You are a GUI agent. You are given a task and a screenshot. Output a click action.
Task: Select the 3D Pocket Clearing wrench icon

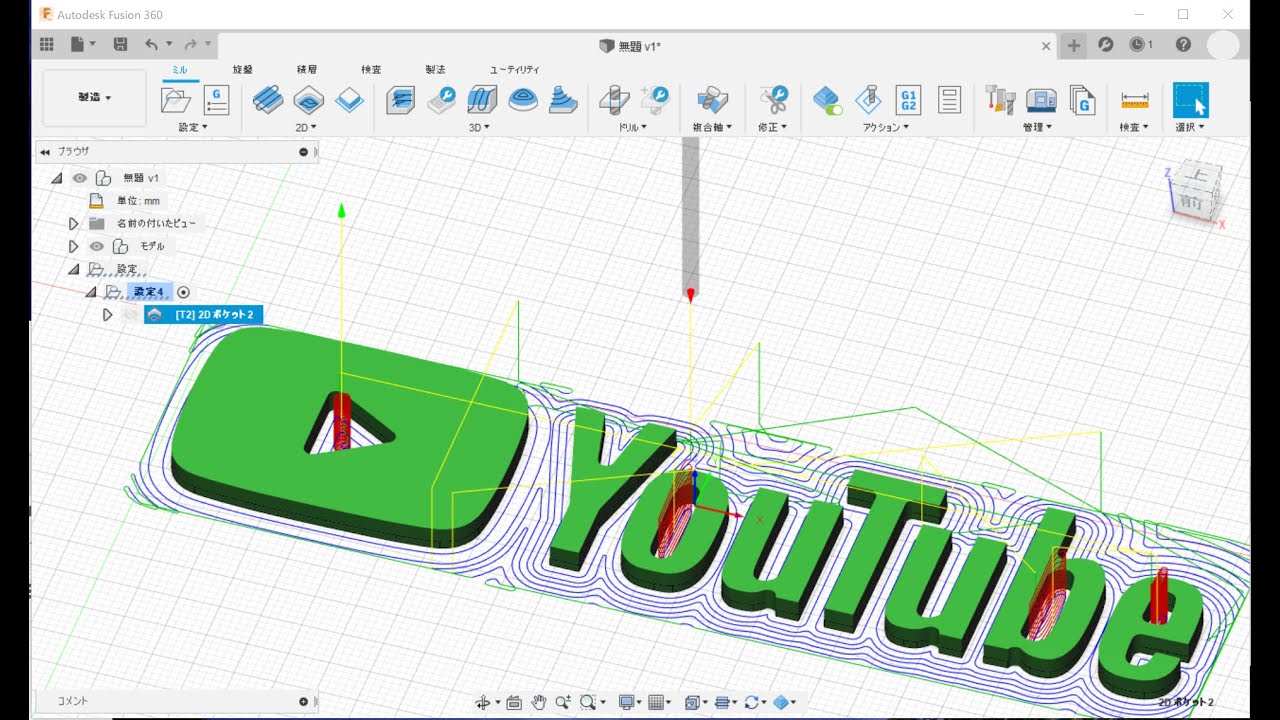tap(441, 100)
